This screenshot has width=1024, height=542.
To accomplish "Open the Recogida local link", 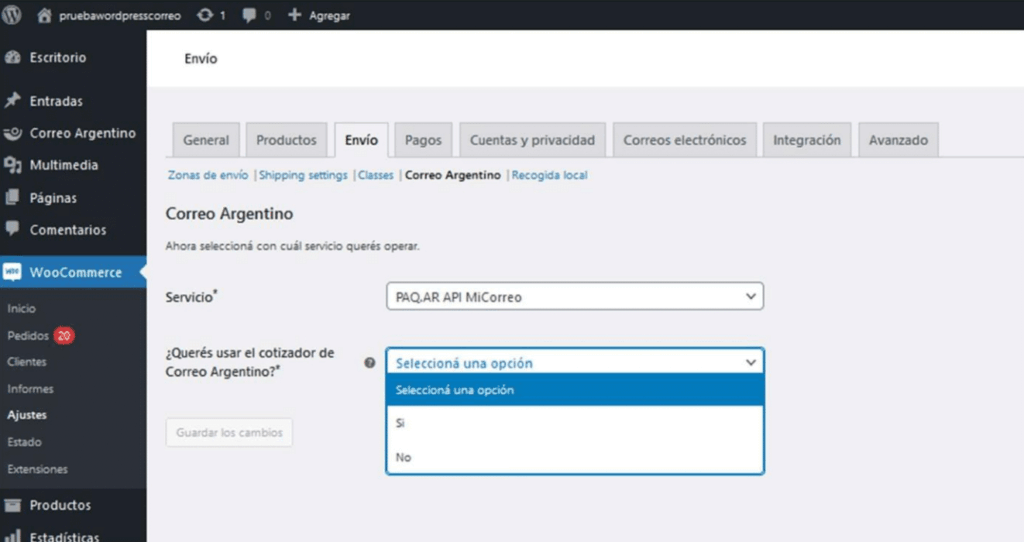I will pyautogui.click(x=549, y=175).
